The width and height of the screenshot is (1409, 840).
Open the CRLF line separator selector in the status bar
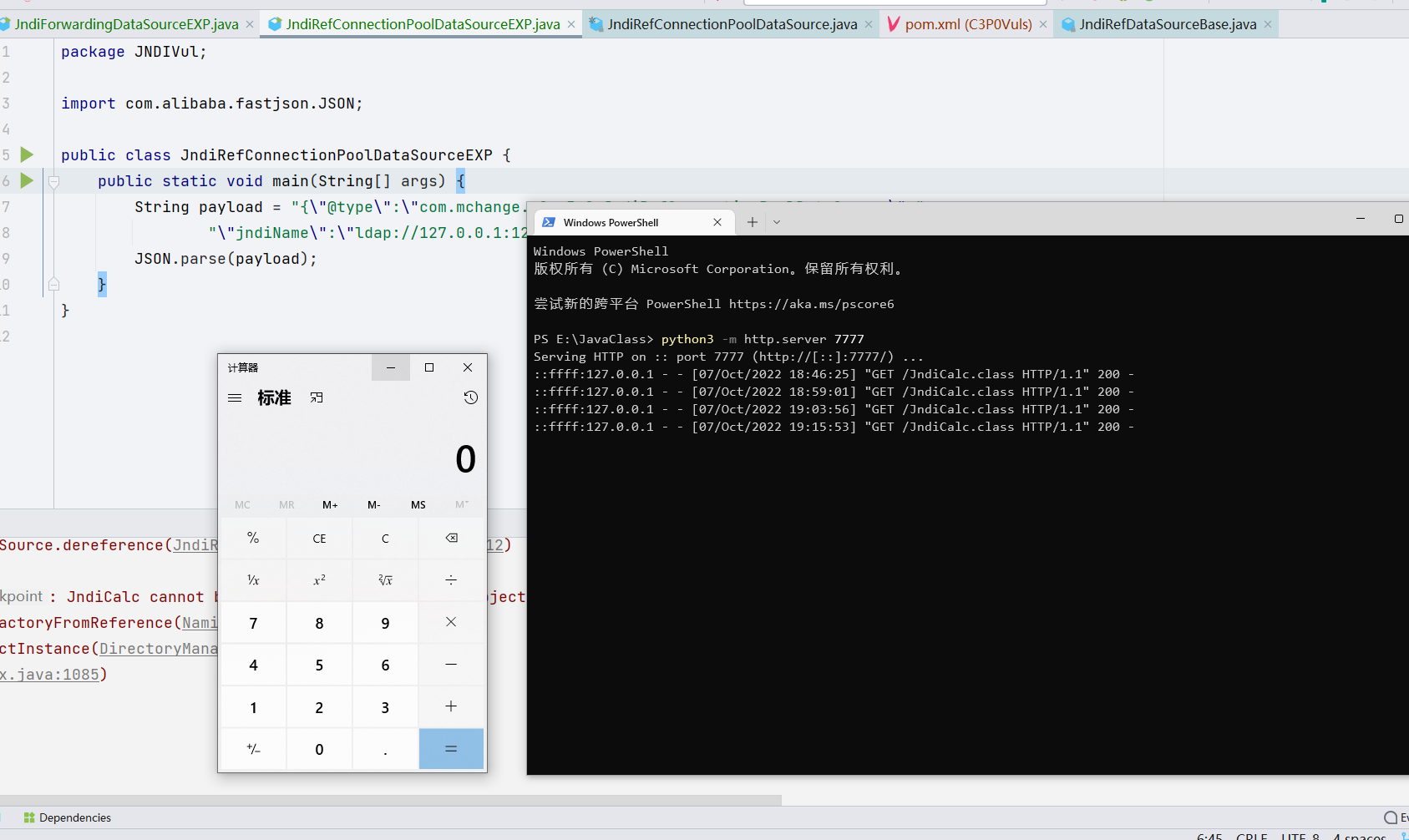[x=1252, y=835]
